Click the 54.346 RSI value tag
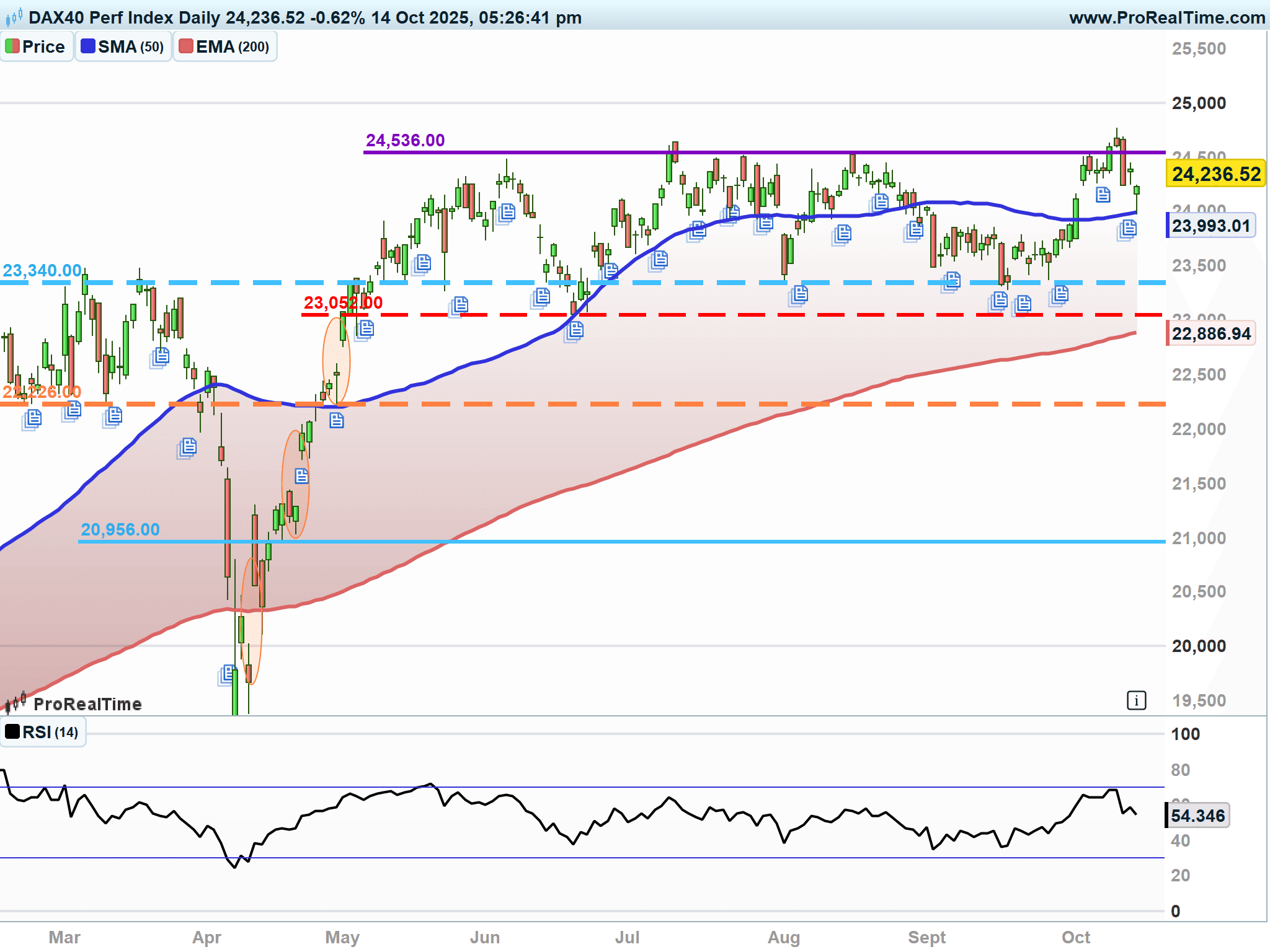This screenshot has width=1270, height=952. [x=1197, y=816]
